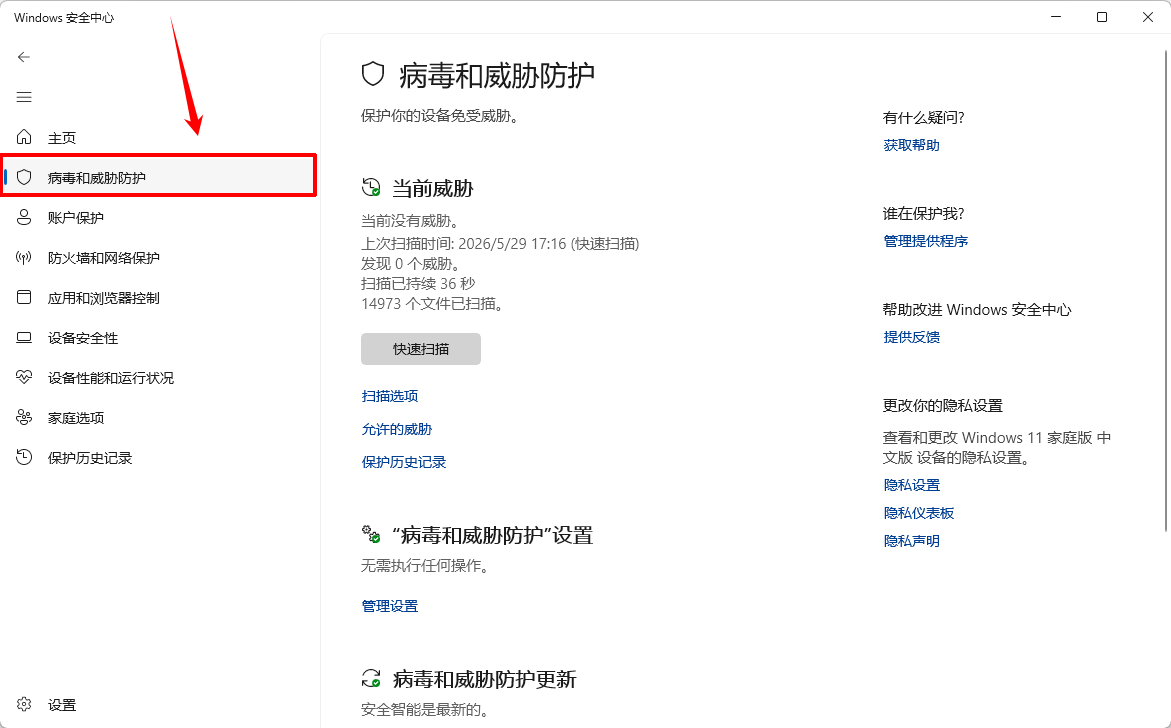
Task: Click the person icon for 账户保护
Action: pos(24,217)
